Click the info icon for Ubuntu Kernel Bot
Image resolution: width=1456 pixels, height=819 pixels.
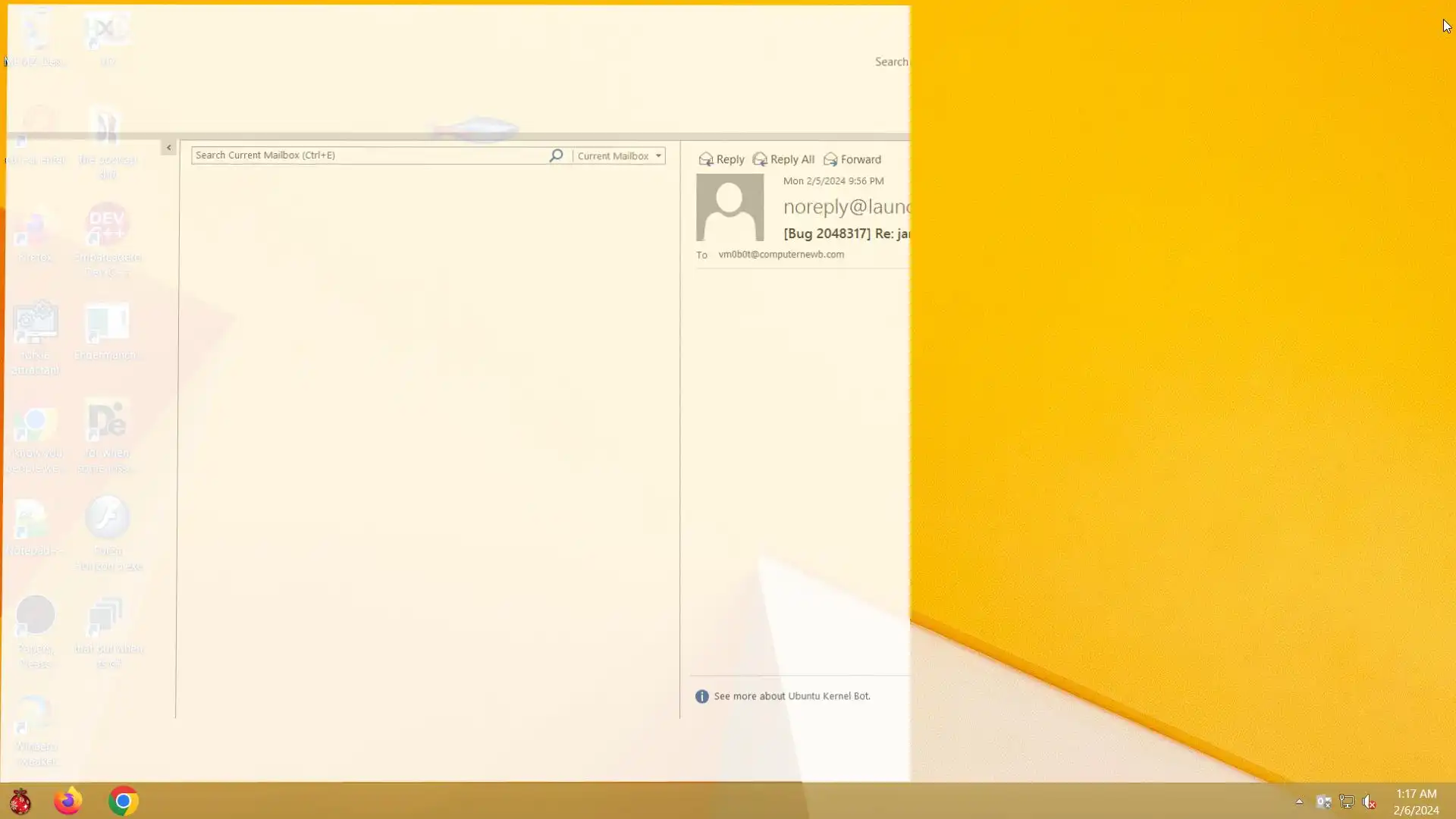point(701,696)
